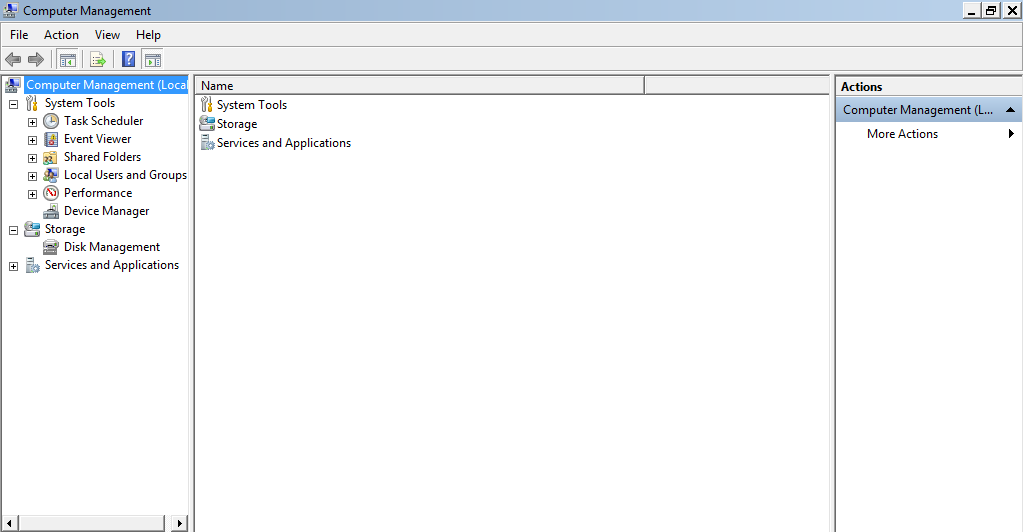Click Services and Applications text in list
1023x532 pixels.
(x=284, y=142)
